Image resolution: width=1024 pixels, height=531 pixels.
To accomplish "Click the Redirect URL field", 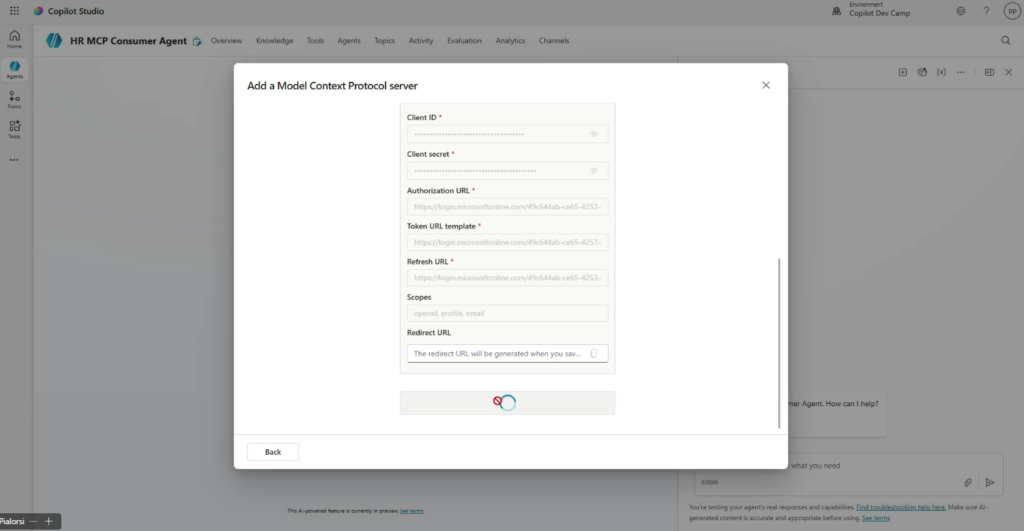I will [x=507, y=353].
